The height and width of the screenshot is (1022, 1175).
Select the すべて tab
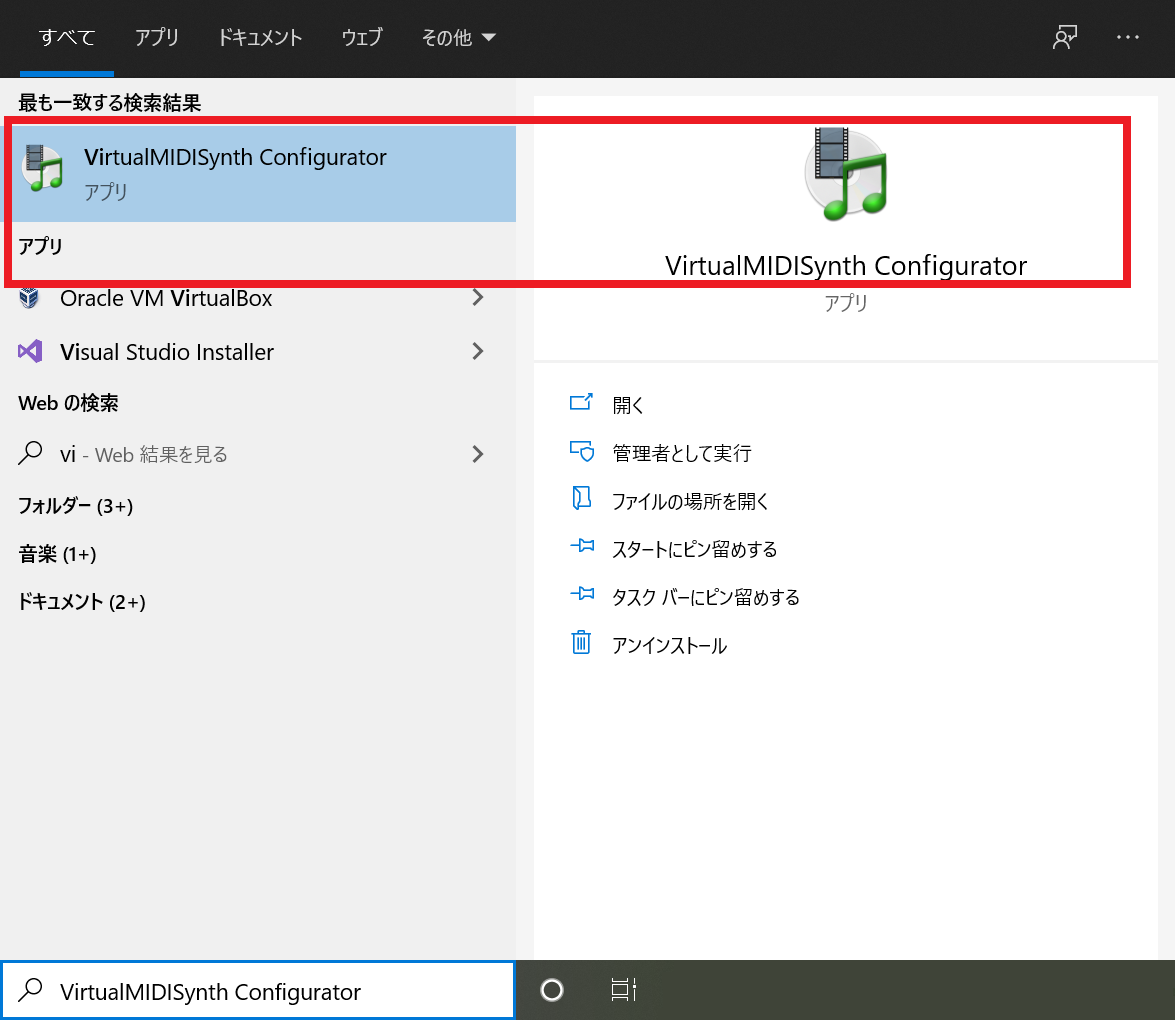tap(67, 37)
